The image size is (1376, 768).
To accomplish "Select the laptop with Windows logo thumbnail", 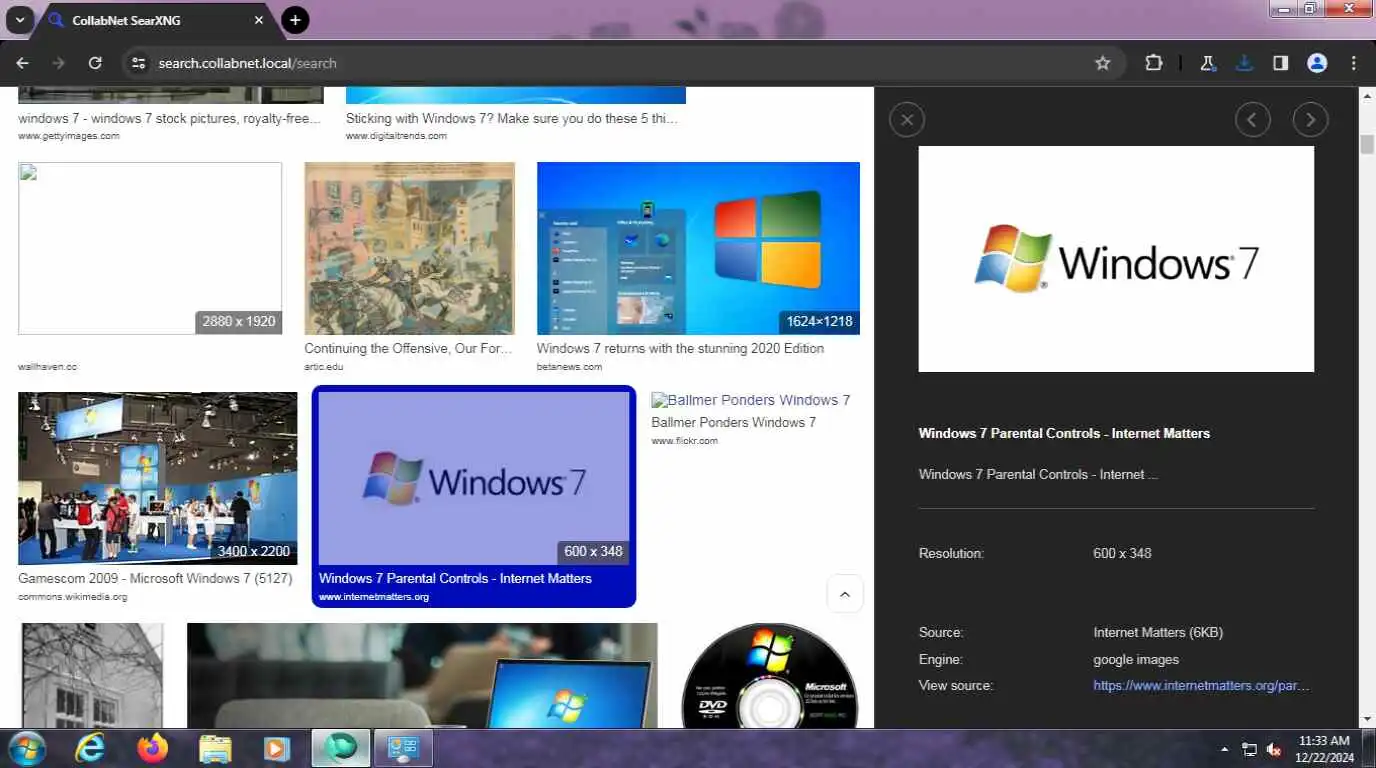I will 422,676.
